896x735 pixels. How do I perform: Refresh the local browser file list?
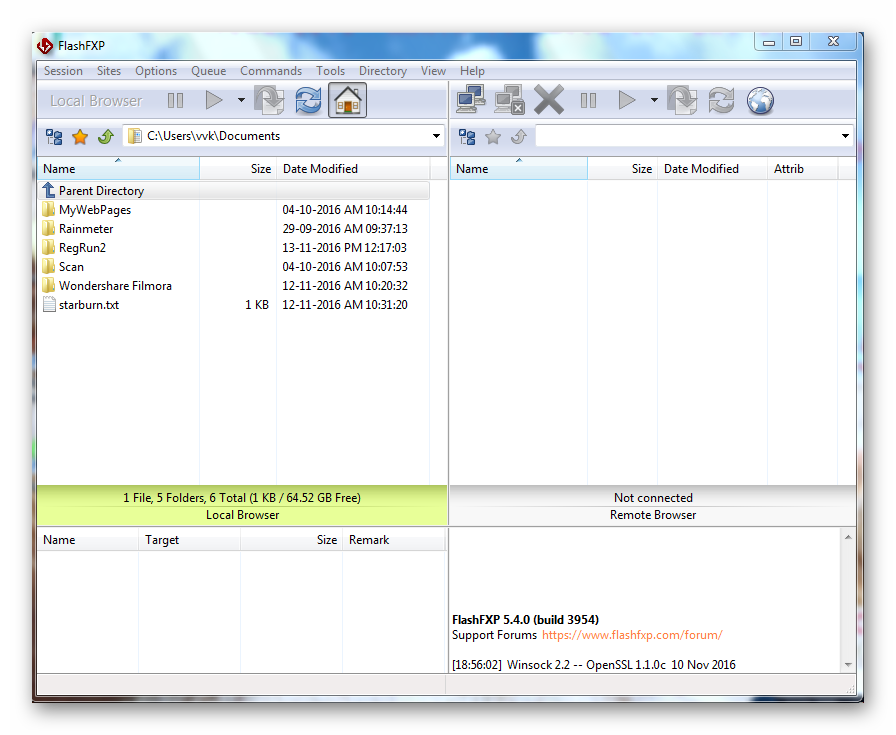[309, 100]
